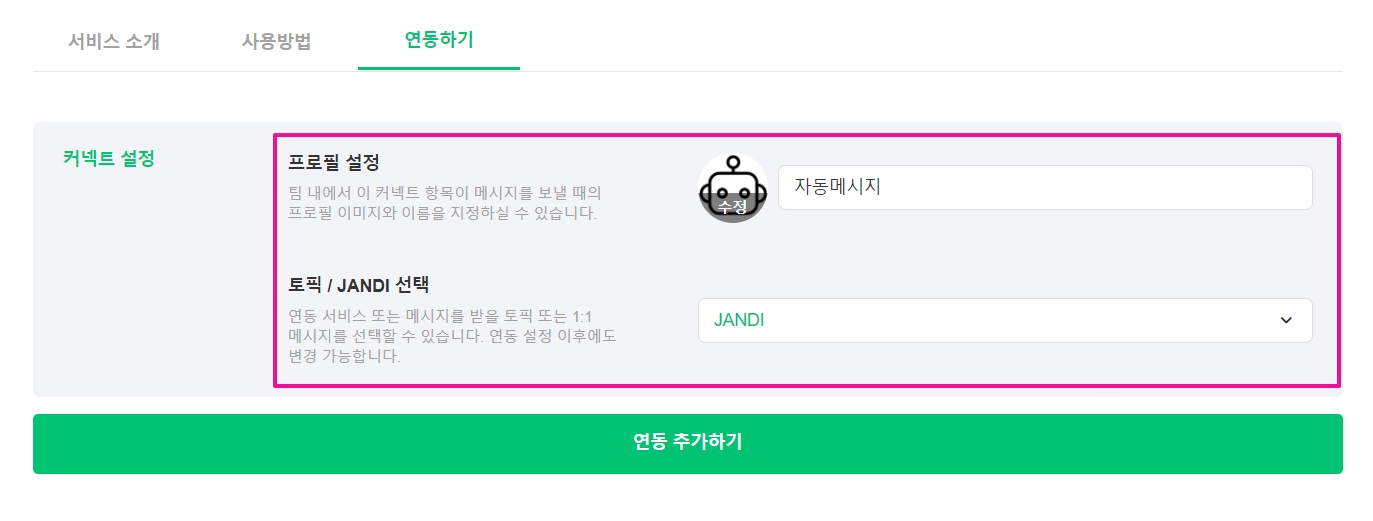Image resolution: width=1373 pixels, height=521 pixels.
Task: Click the robot's antenna on the profile icon
Action: pos(732,164)
